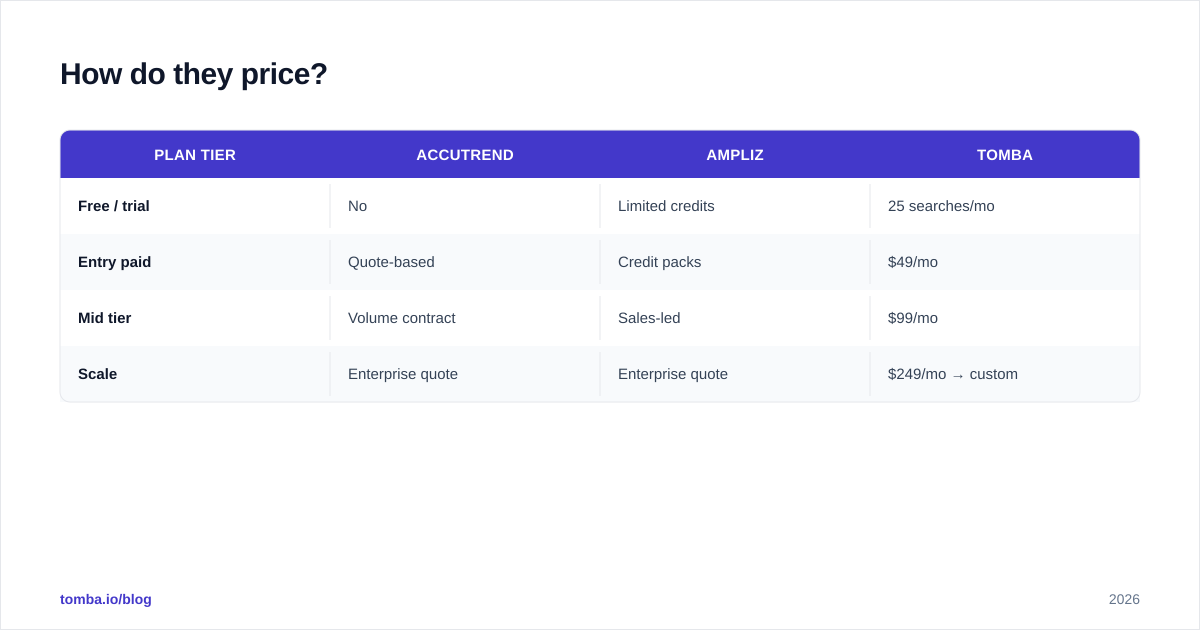Screen dimensions: 1200x630
Task: Select the TOMBA column header
Action: pos(1005,155)
